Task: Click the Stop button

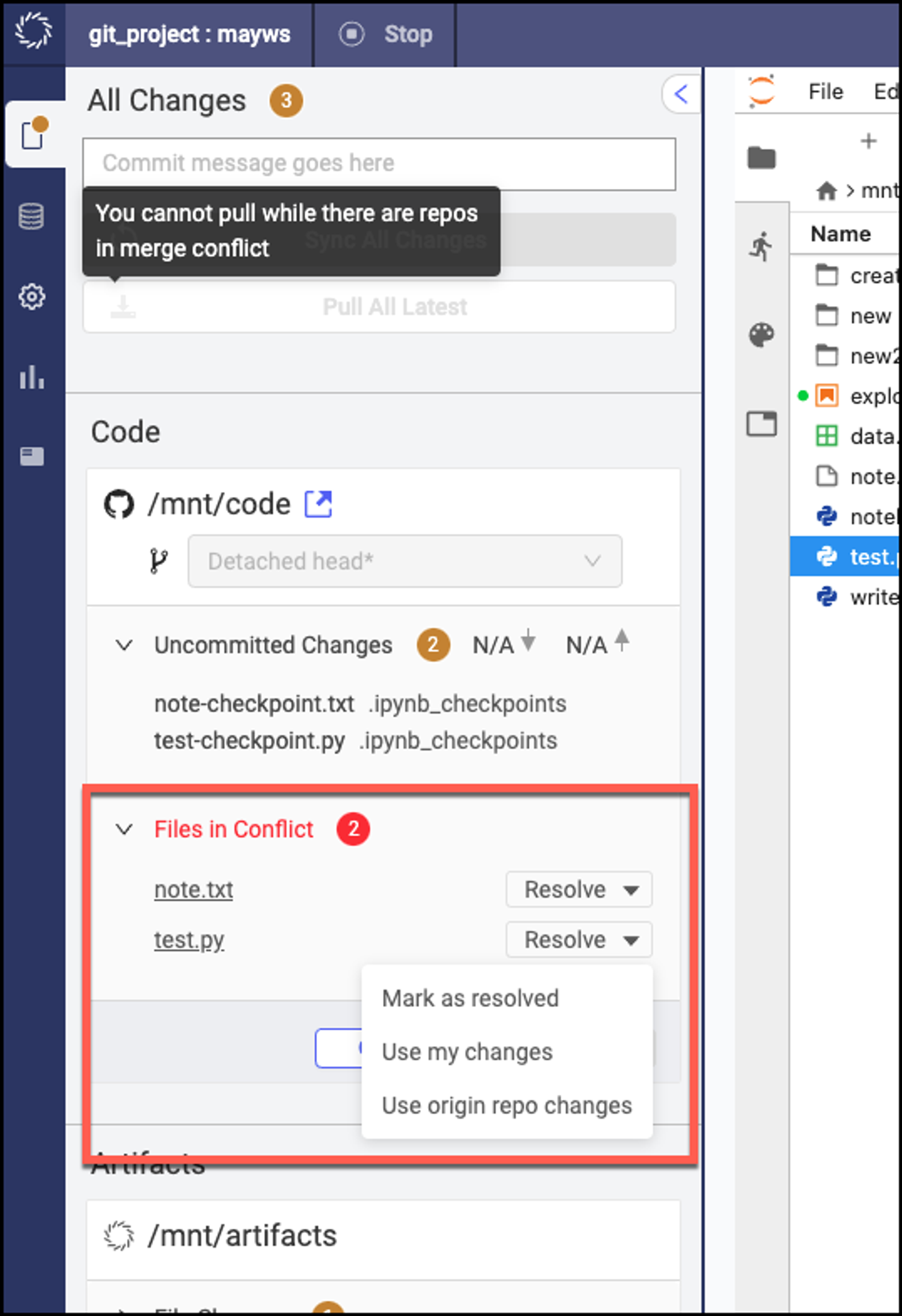Action: pos(385,34)
